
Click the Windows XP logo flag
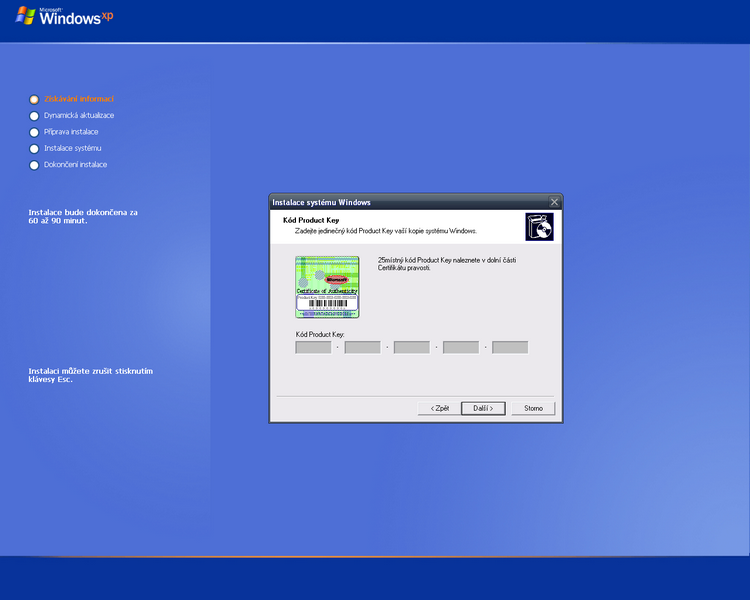25,16
